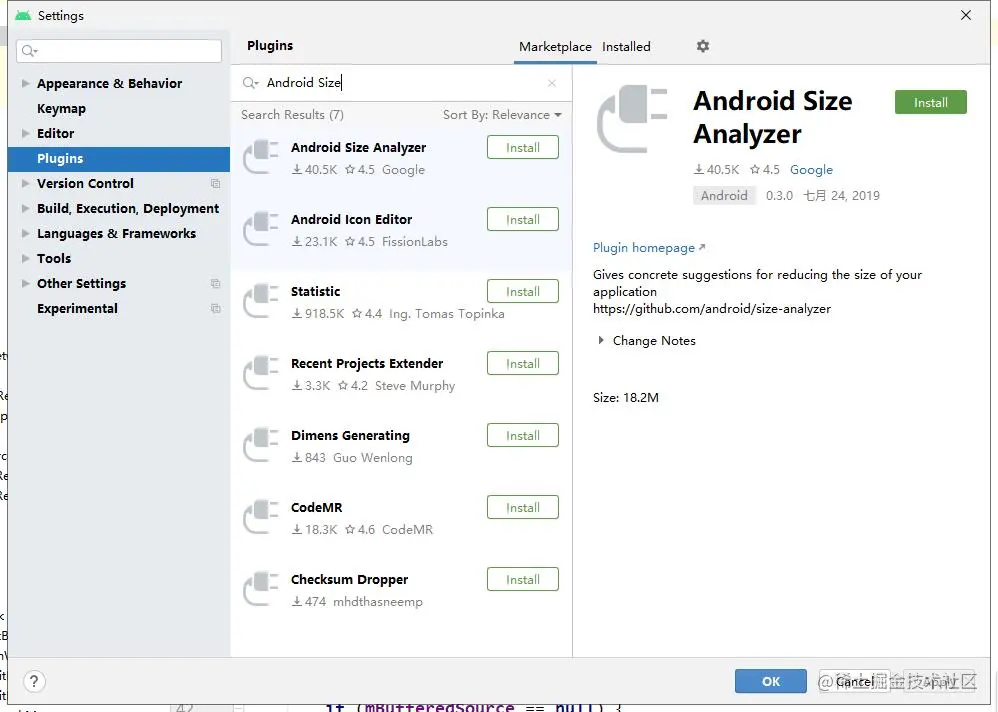Screen dimensions: 998x712
Task: Install Android Icon Editor plugin
Action: (x=523, y=220)
